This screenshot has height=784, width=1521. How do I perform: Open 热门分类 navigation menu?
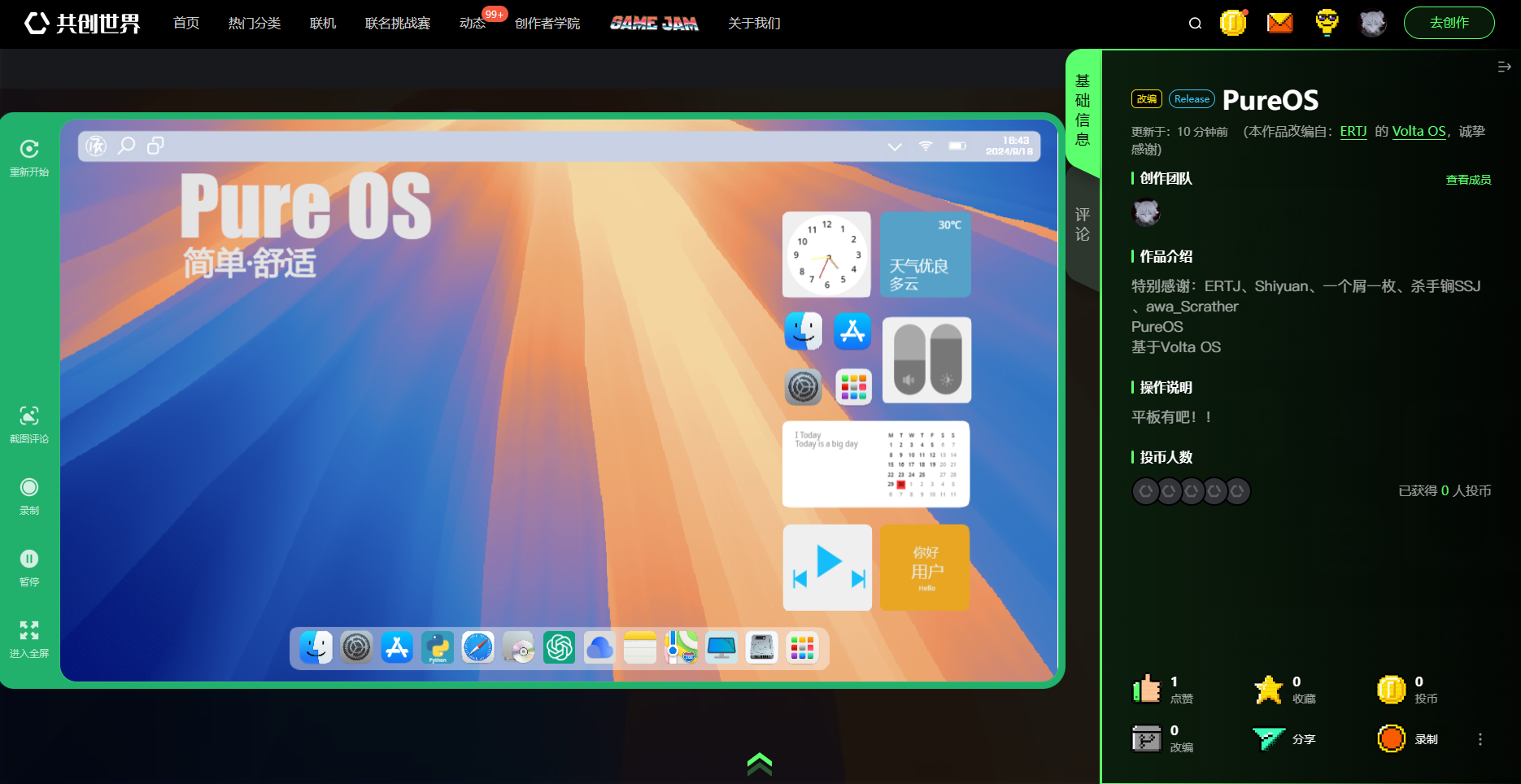coord(255,23)
